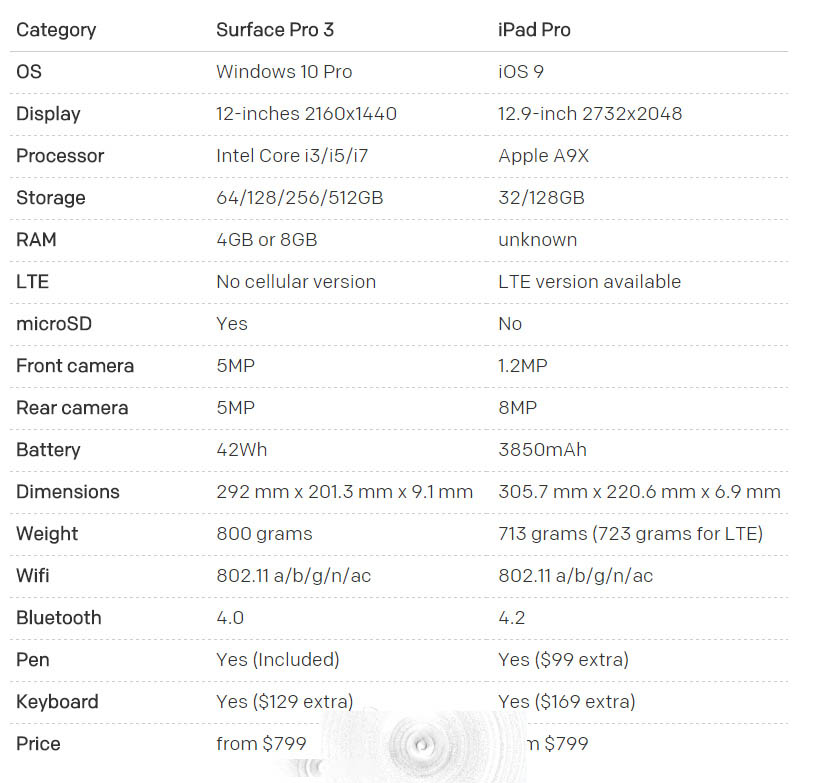Screen dimensions: 813x783
Task: Click the microSD row label
Action: pos(54,324)
